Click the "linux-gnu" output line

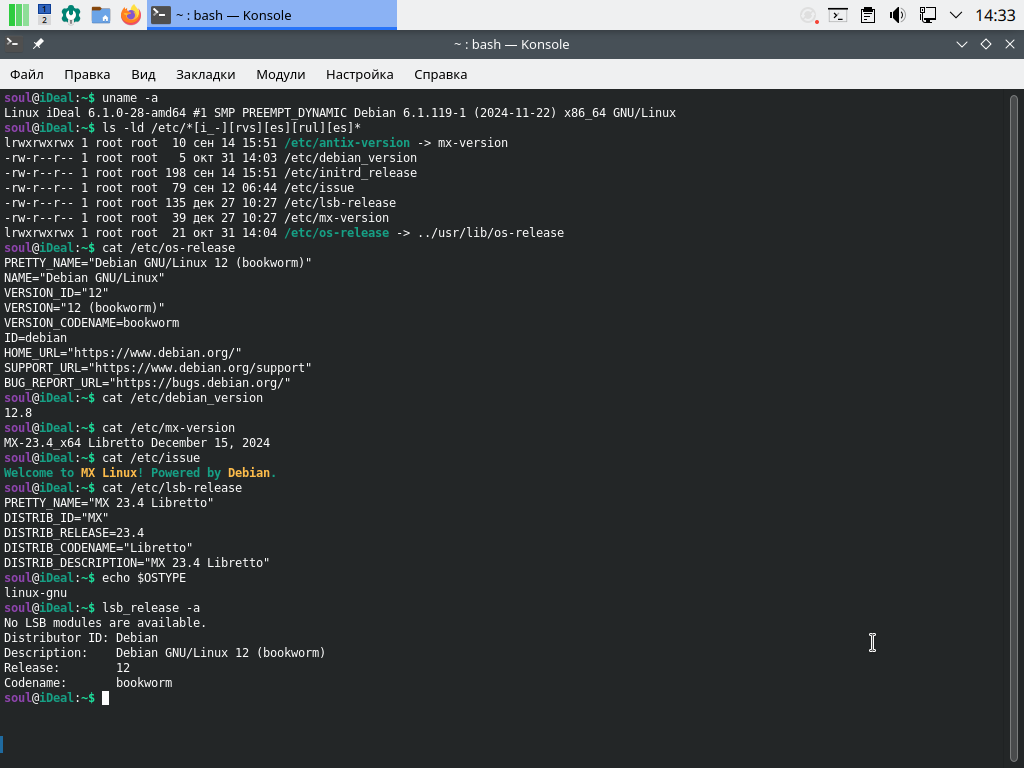[x=35, y=594]
